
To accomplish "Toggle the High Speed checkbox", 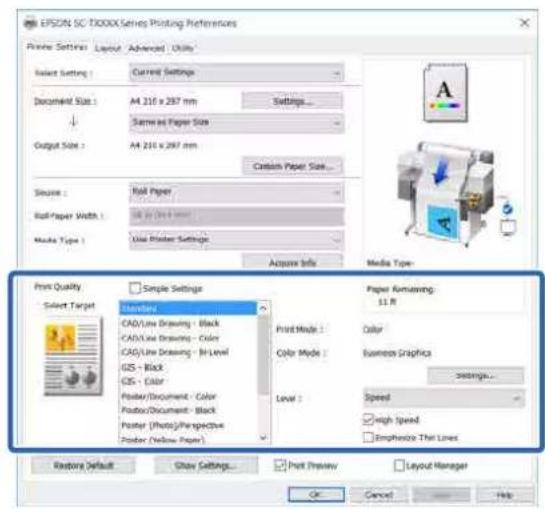I will [x=368, y=419].
